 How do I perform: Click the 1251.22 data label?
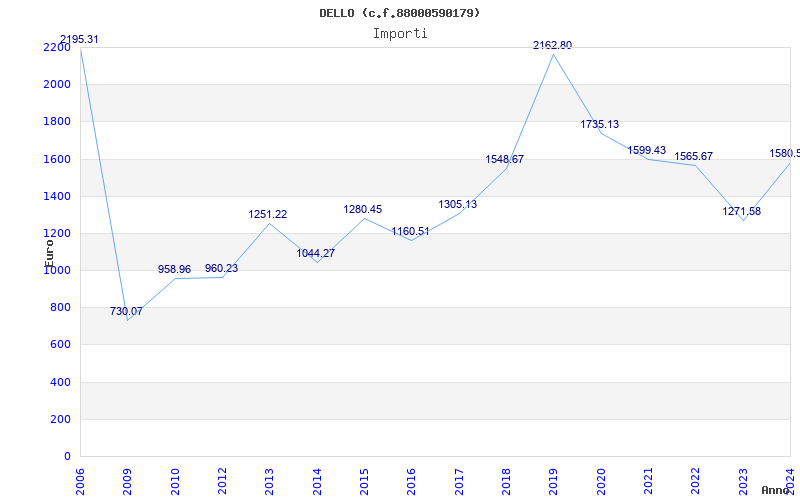(x=268, y=214)
